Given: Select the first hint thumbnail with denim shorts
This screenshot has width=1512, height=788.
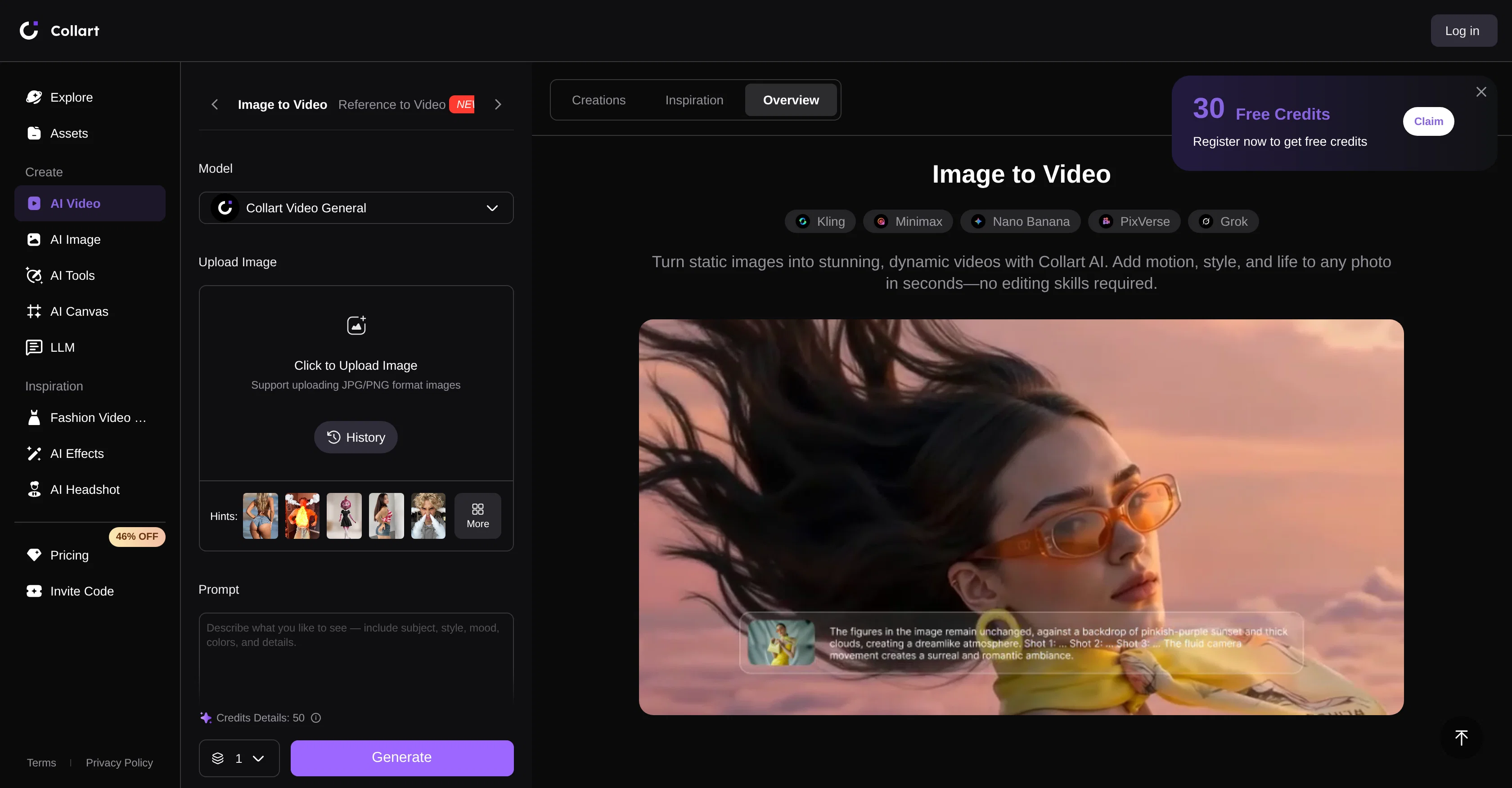Looking at the screenshot, I should click(260, 516).
